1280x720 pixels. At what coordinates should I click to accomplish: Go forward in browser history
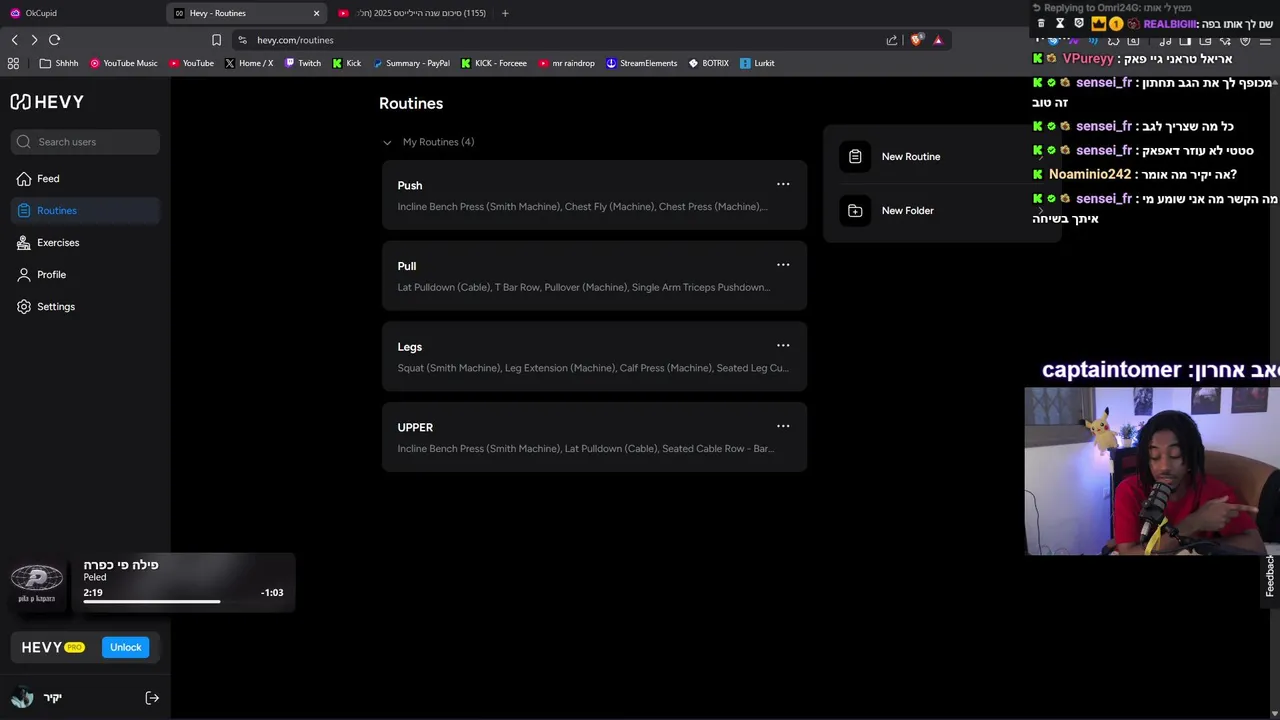(34, 40)
